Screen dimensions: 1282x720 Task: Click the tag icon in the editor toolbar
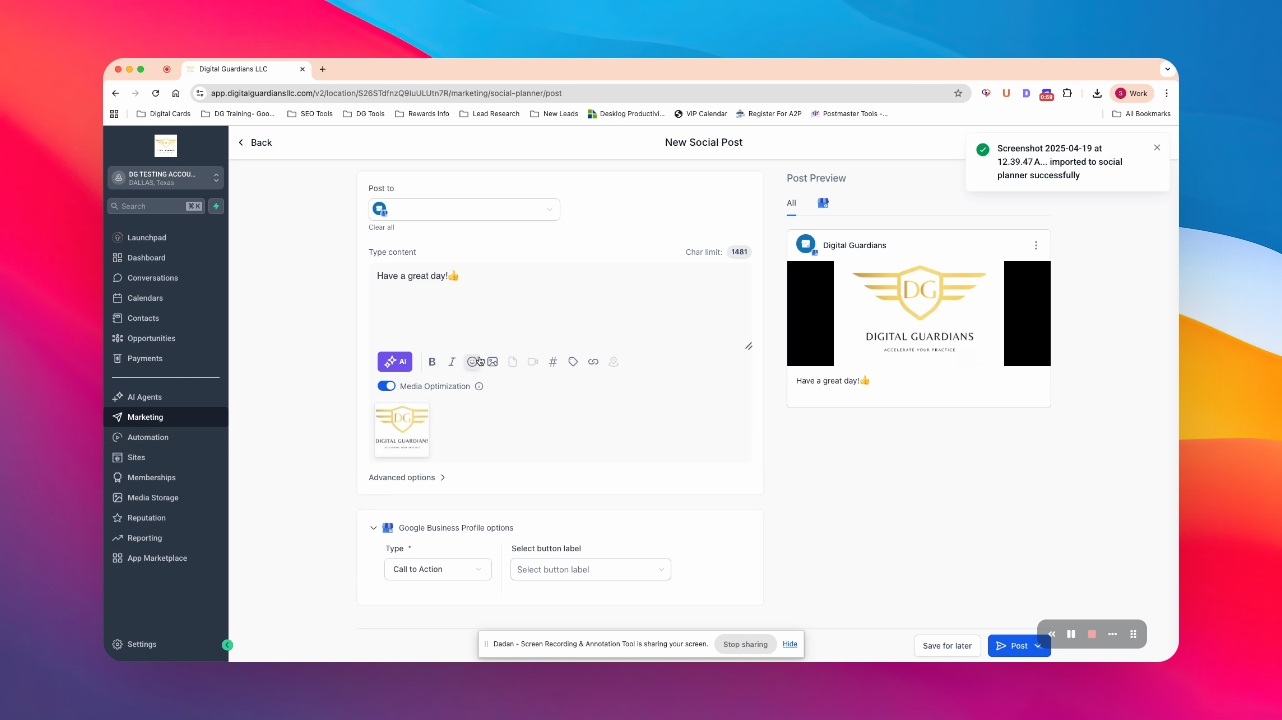(x=573, y=362)
